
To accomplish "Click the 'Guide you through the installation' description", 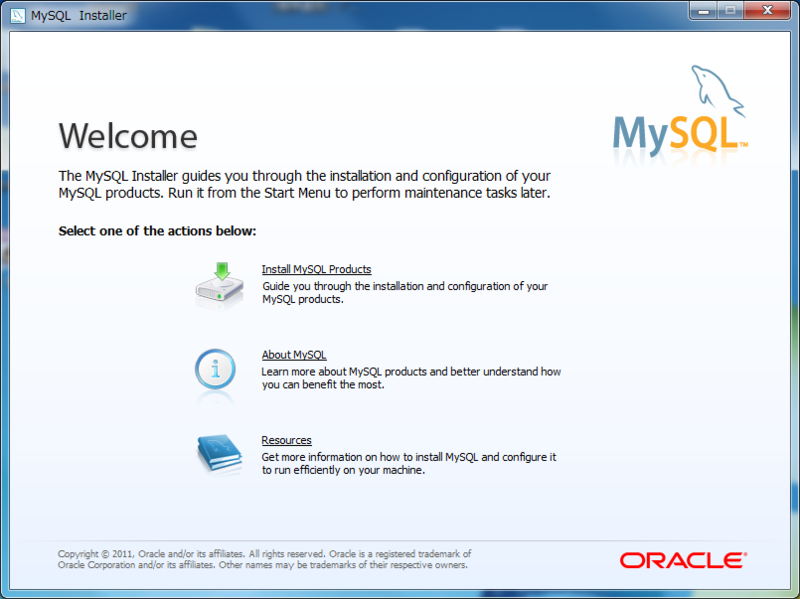I will [405, 292].
